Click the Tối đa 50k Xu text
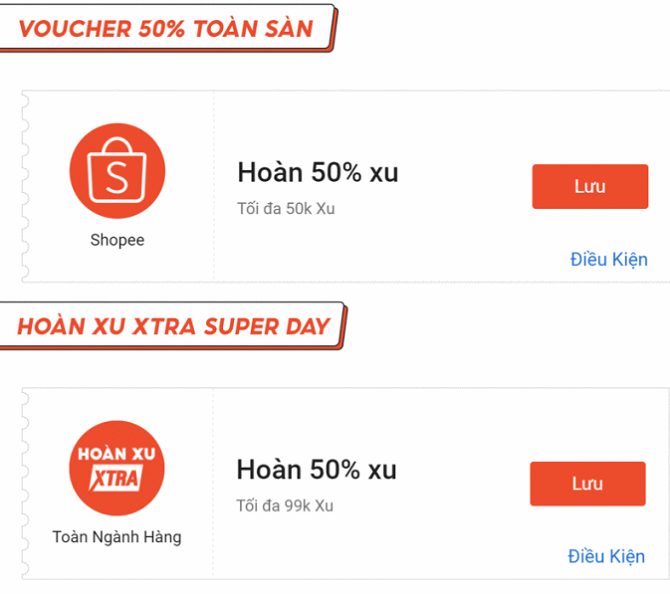 (285, 209)
